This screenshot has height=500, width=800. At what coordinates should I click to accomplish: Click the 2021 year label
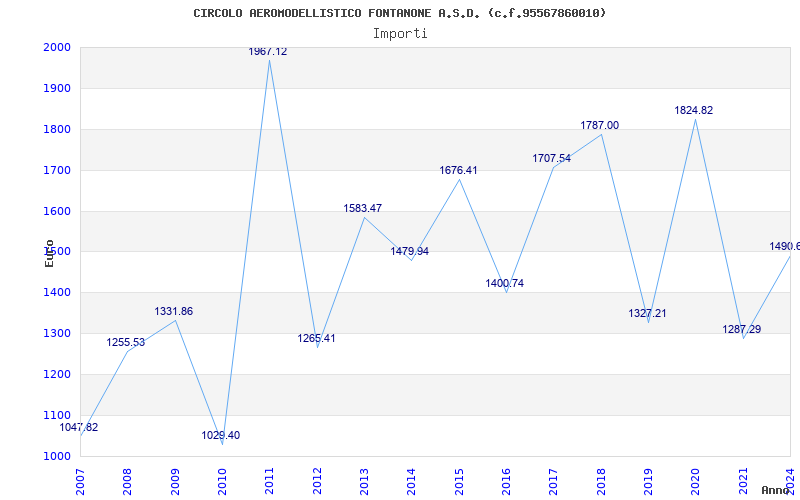point(743,481)
